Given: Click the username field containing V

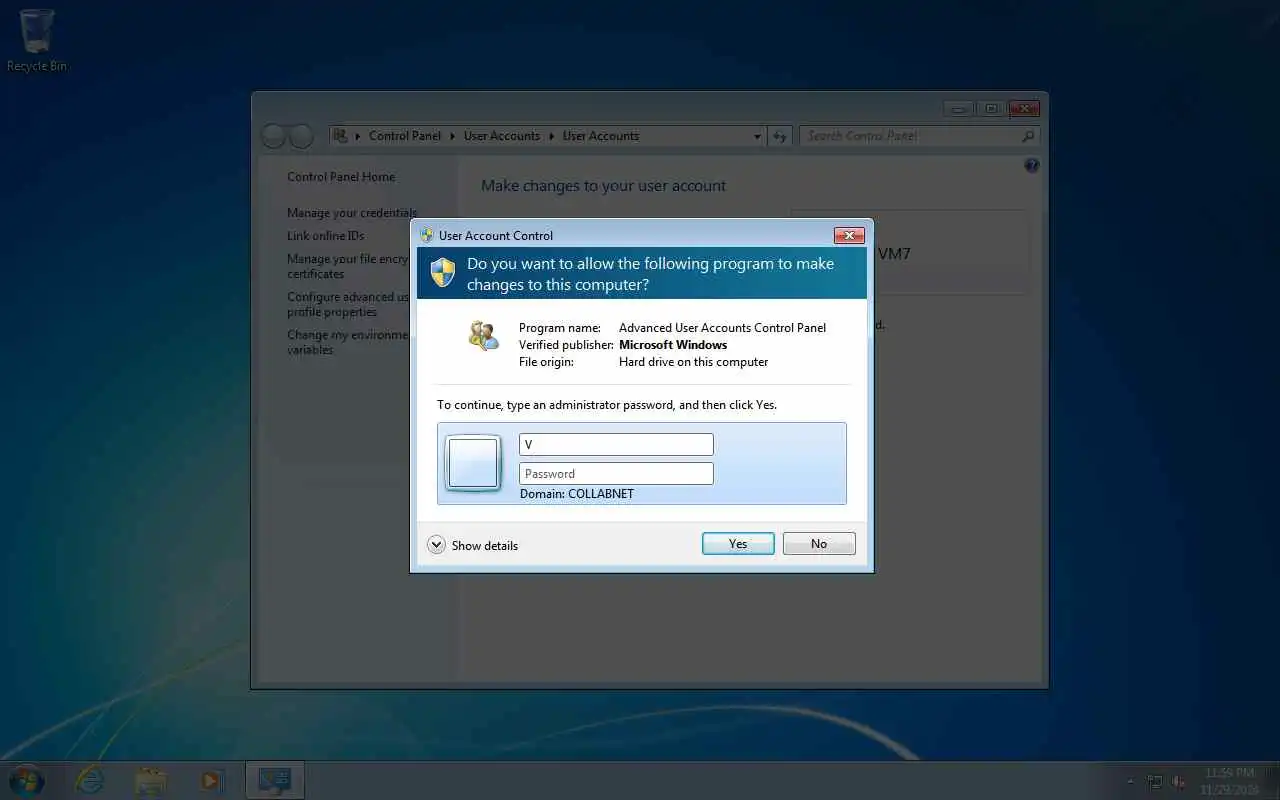Looking at the screenshot, I should click(x=616, y=444).
